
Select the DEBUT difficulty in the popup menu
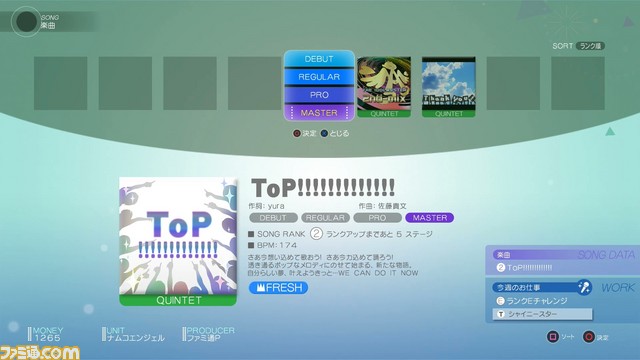(319, 59)
